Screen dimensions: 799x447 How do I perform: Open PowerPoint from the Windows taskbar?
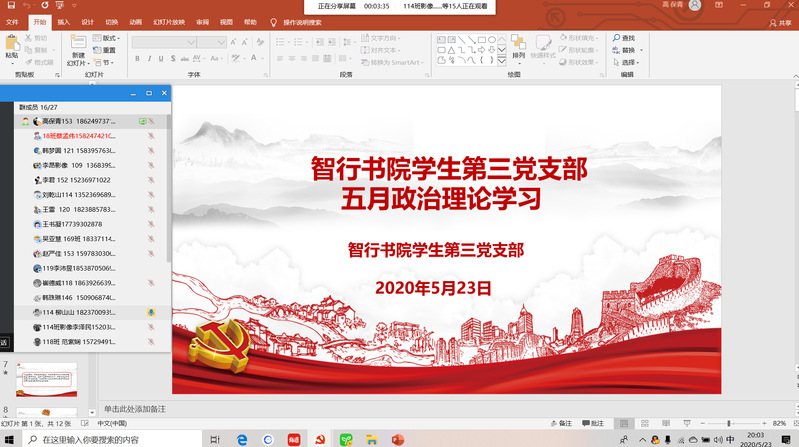(x=397, y=439)
